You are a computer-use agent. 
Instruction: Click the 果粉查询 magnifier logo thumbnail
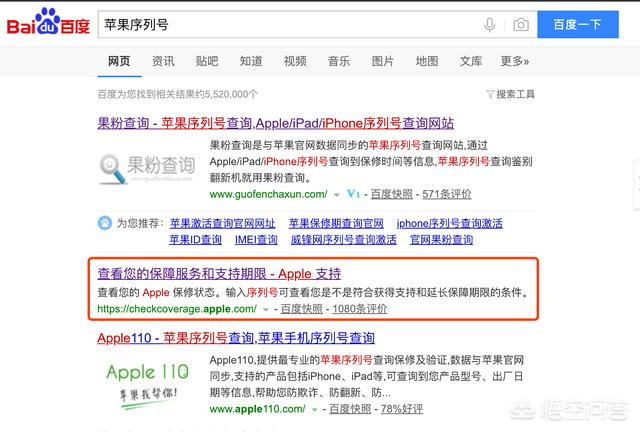coord(147,168)
